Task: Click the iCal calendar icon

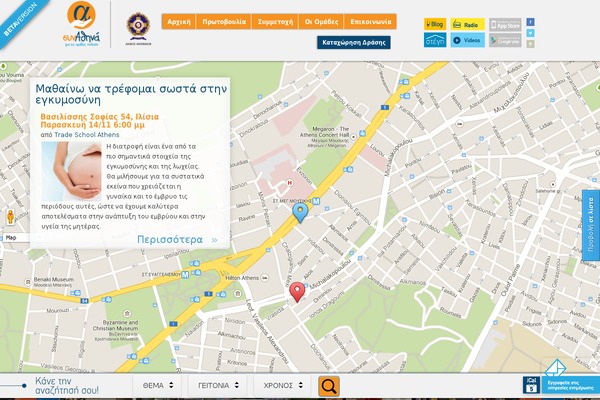Action: (x=531, y=385)
